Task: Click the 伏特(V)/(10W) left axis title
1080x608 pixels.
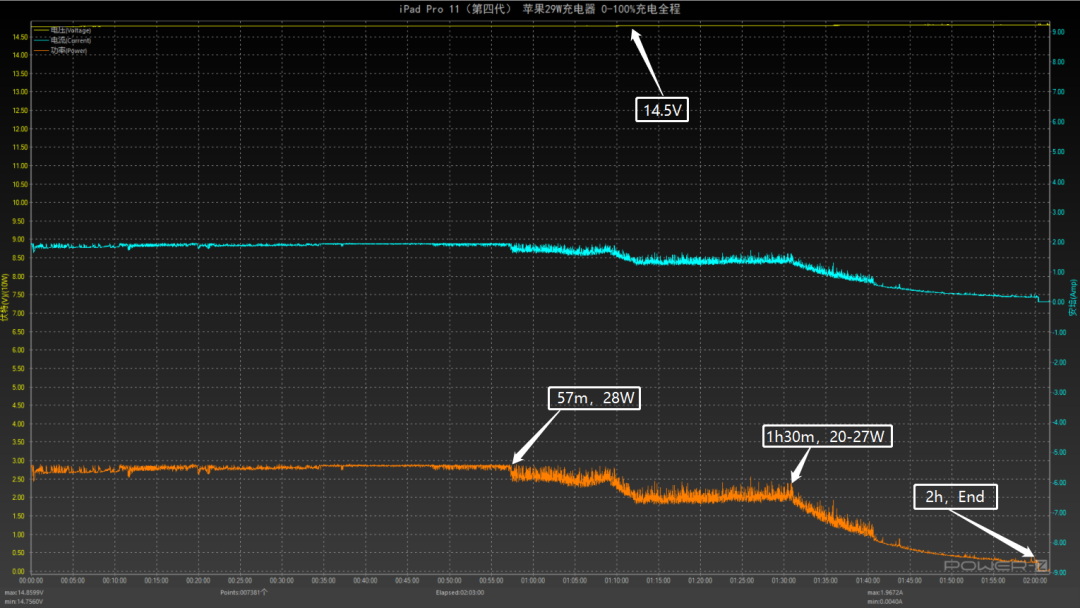Action: point(5,297)
